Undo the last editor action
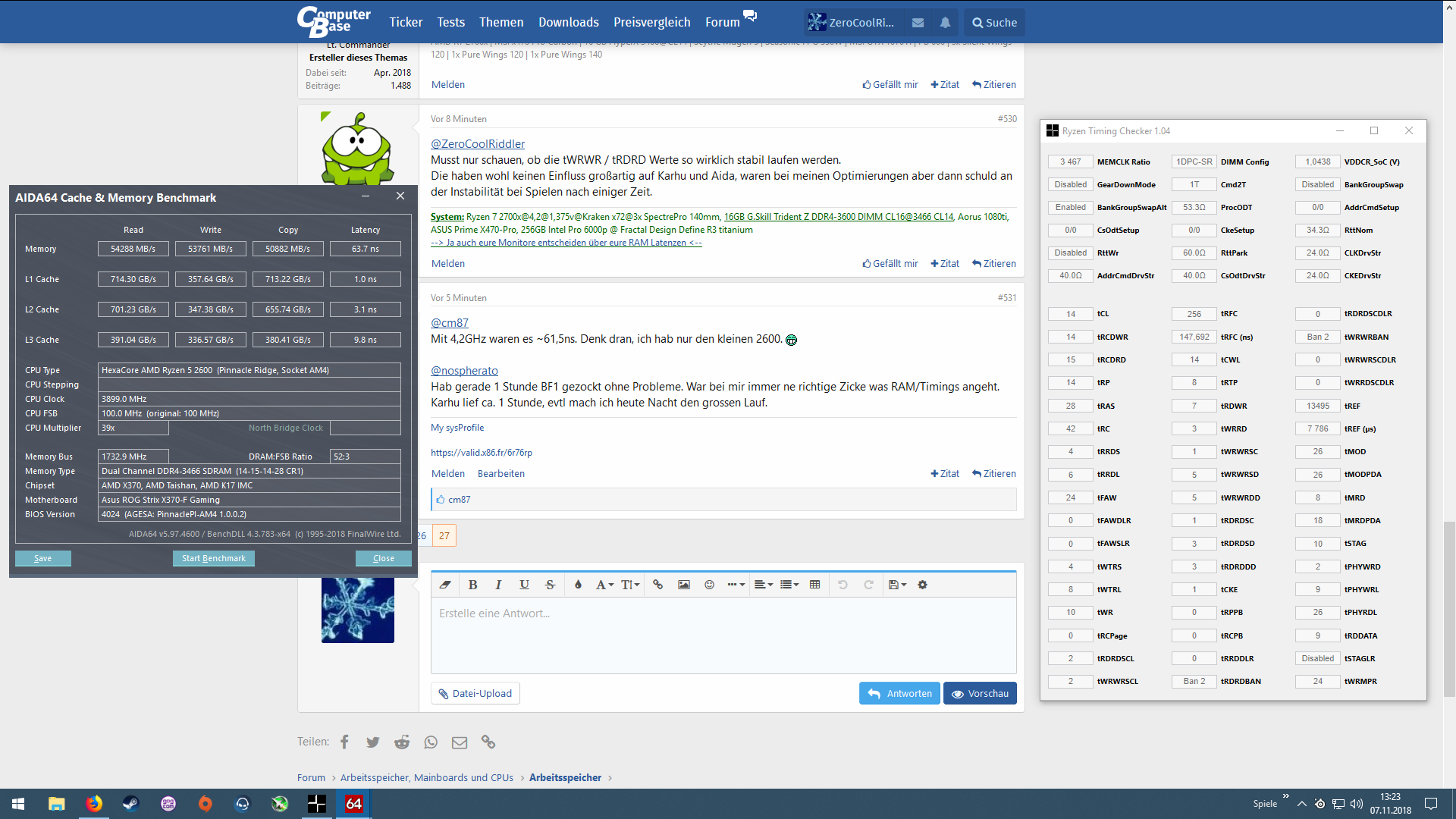 point(843,585)
